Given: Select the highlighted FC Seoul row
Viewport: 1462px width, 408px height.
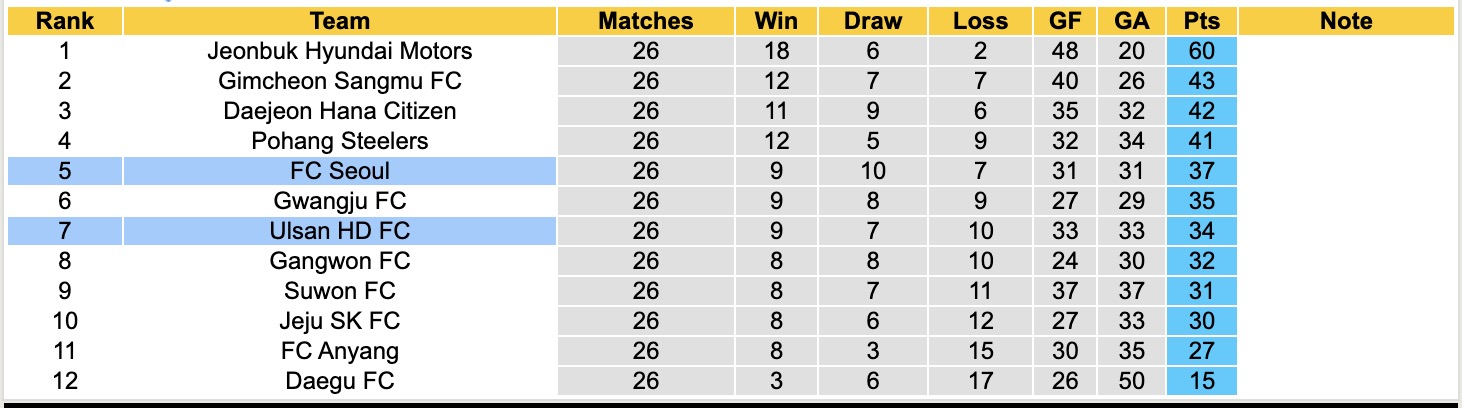Looking at the screenshot, I should point(340,171).
